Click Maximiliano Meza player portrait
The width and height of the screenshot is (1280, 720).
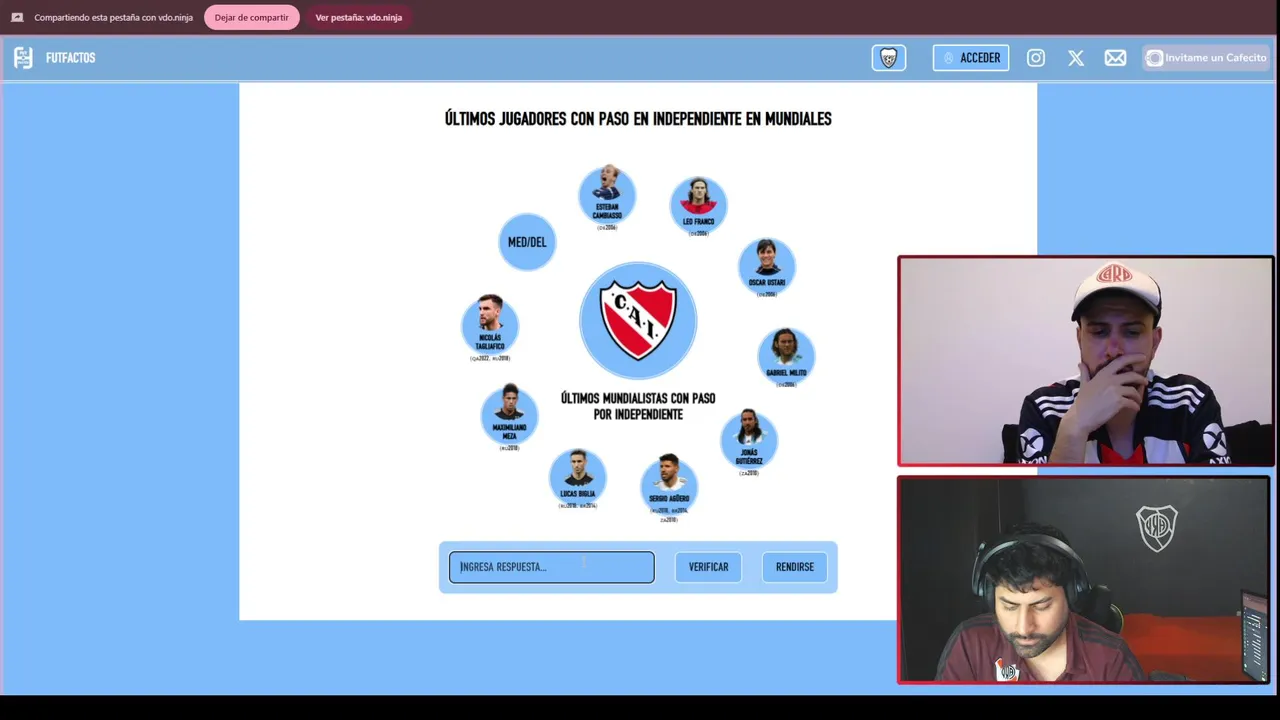coord(509,414)
